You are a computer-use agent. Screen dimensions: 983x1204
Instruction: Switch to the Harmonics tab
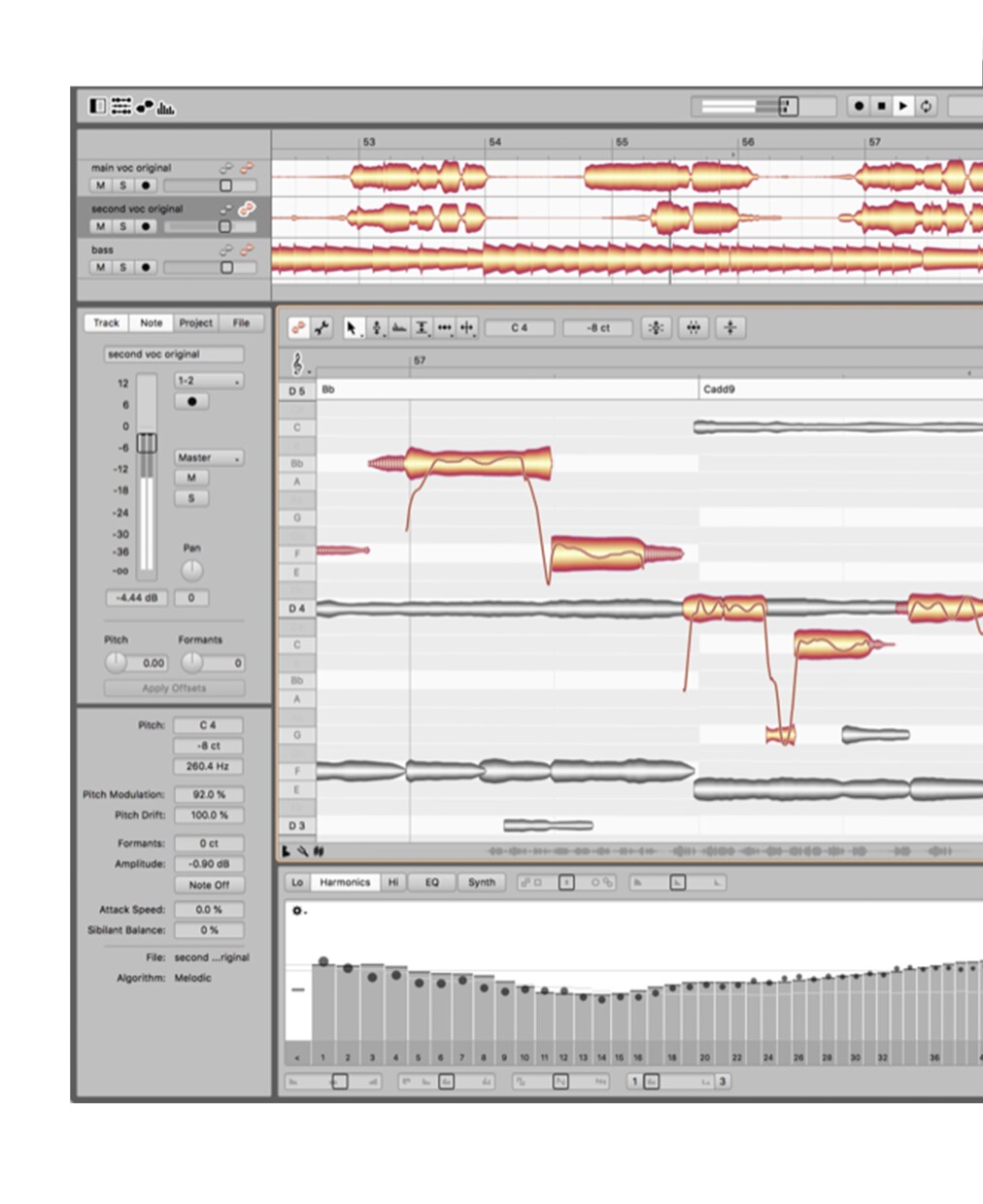[345, 883]
